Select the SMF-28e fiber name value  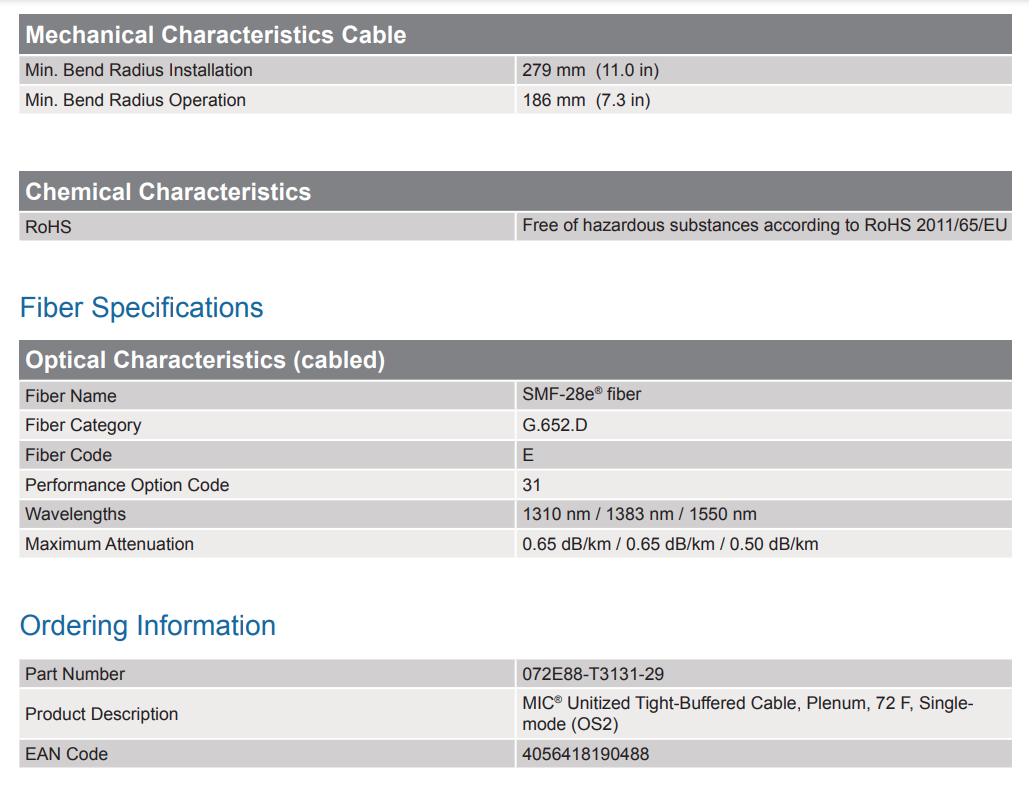click(581, 395)
